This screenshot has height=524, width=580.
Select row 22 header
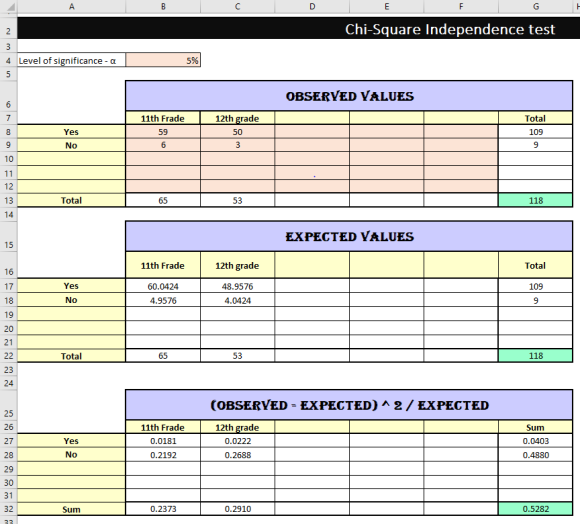pos(8,356)
